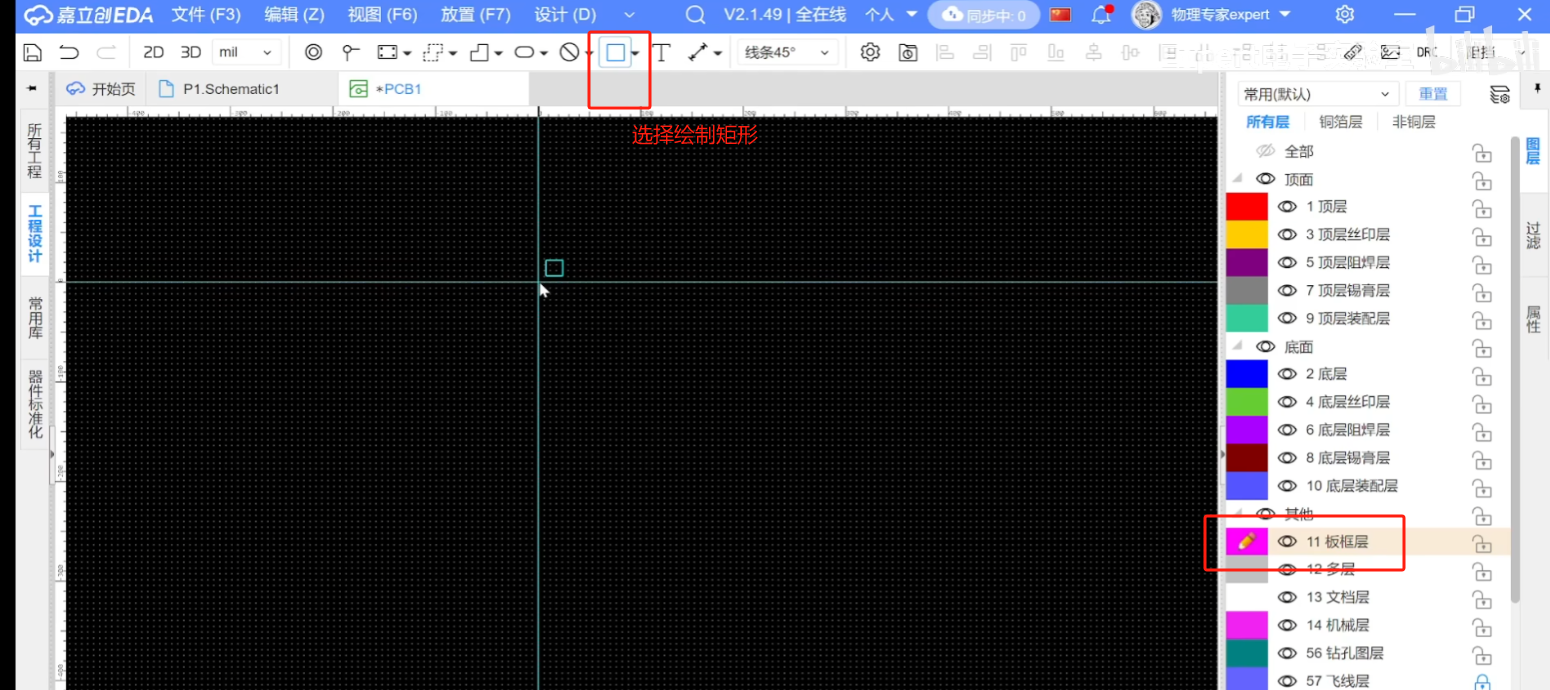Screen dimensions: 1550x690
Task: Click the blue color swatch of 2 底层
Action: [x=1247, y=374]
